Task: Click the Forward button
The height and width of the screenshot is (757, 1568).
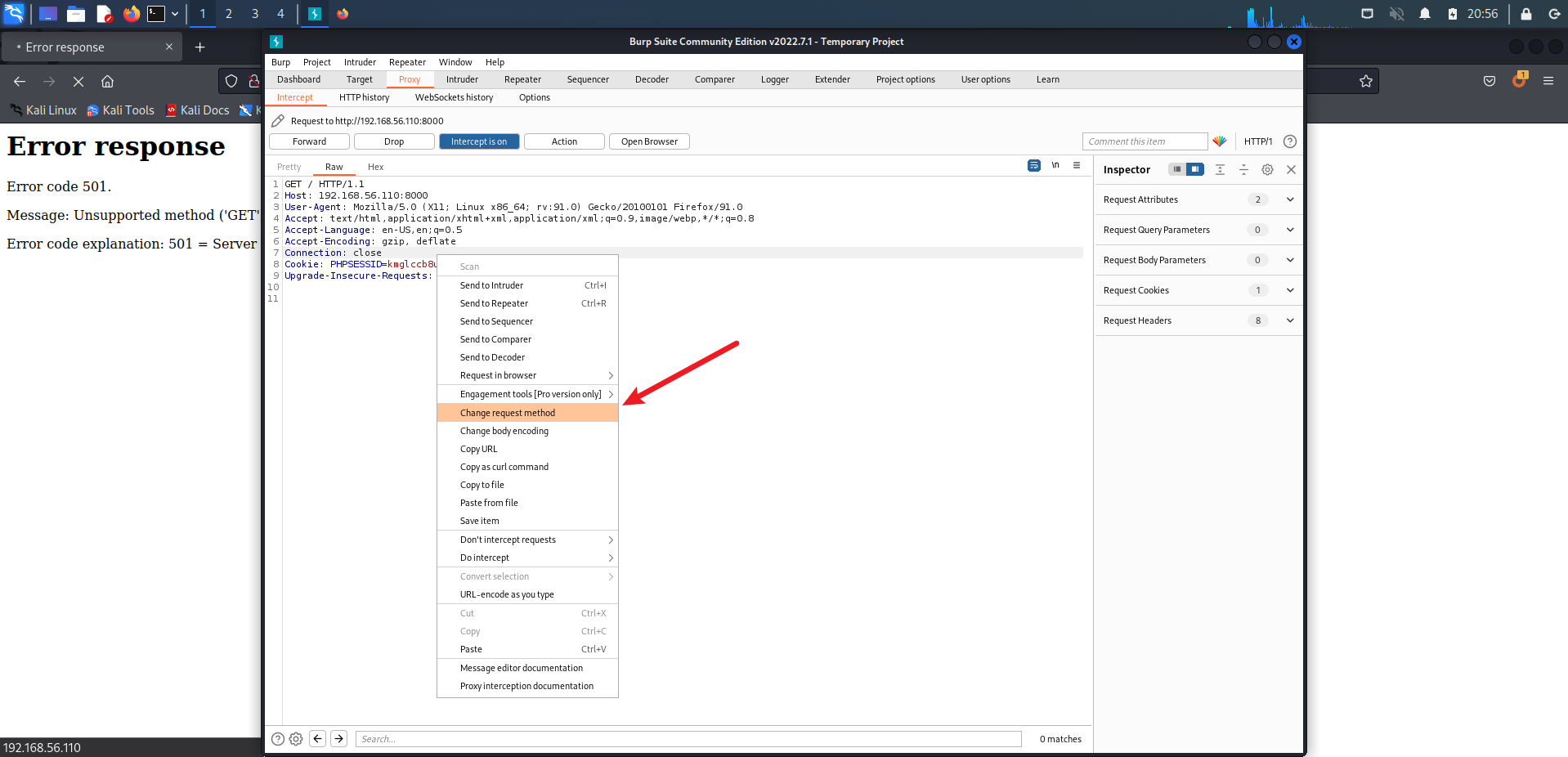Action: (x=309, y=141)
